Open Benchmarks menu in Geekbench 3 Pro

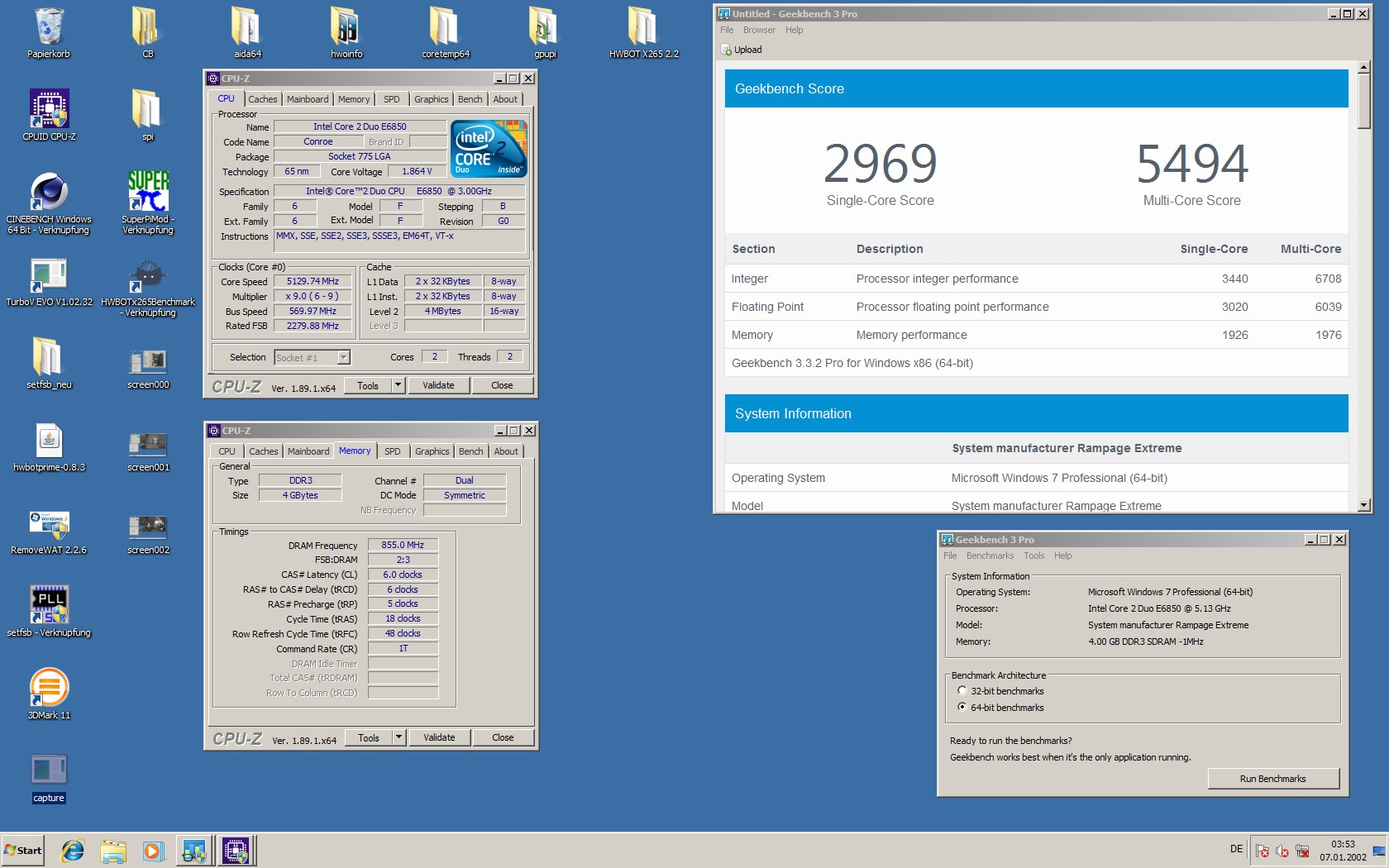(990, 556)
